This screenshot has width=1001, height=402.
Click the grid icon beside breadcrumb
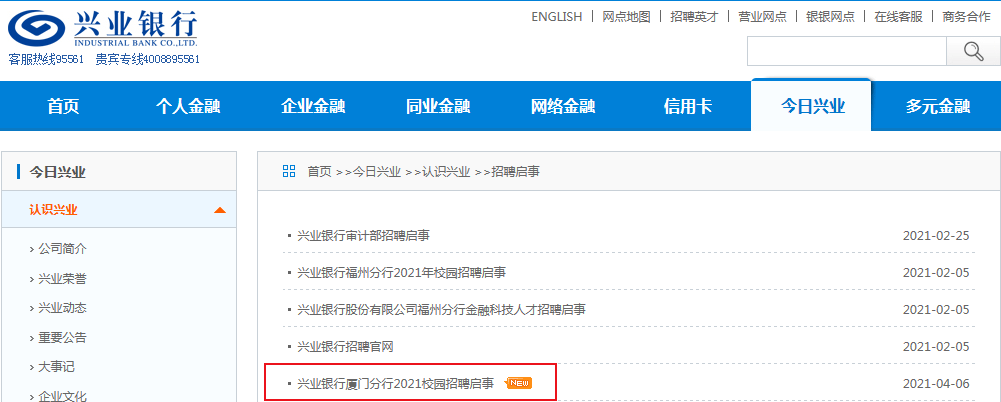289,171
